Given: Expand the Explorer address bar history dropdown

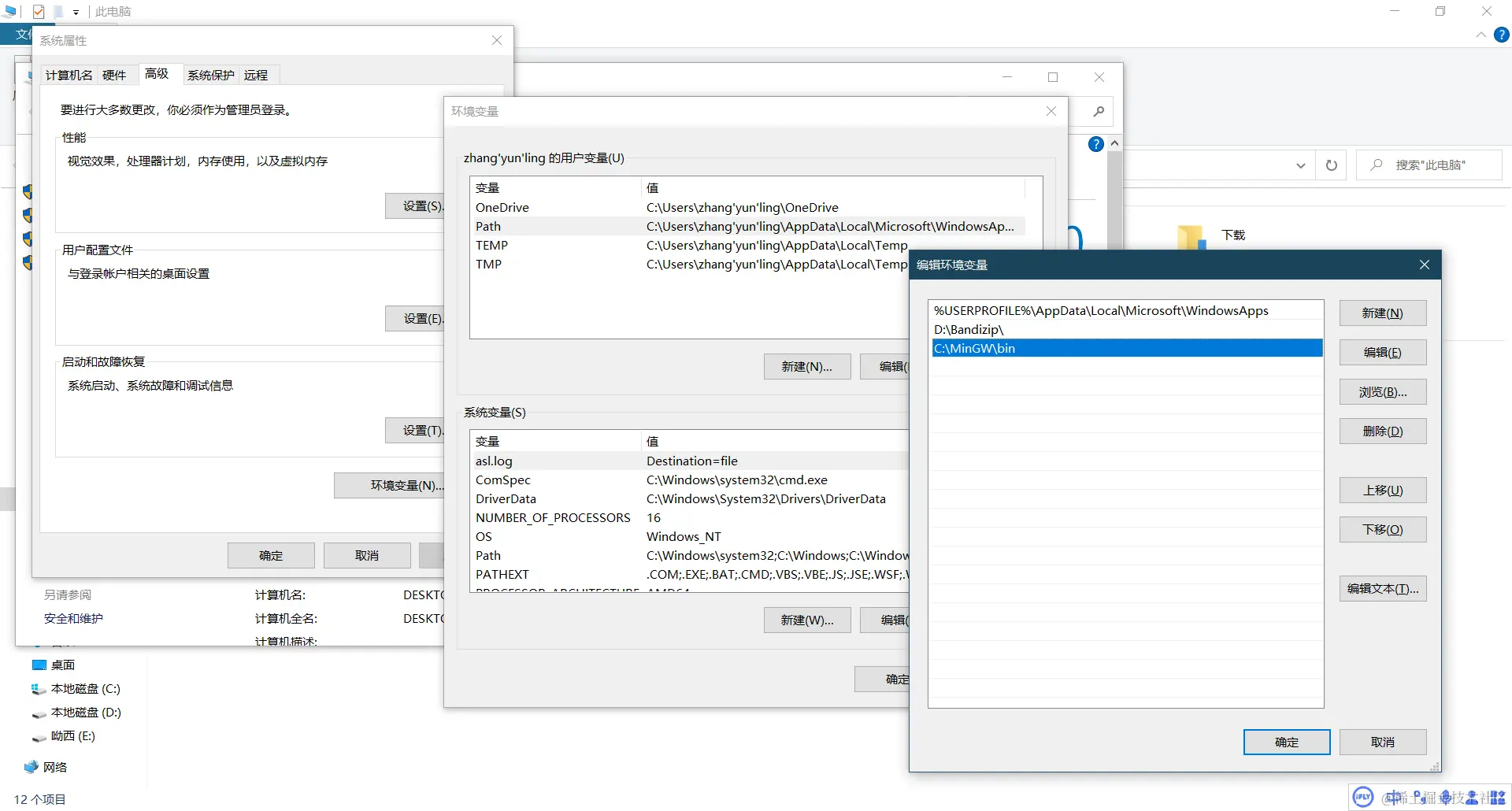Looking at the screenshot, I should click(1300, 165).
